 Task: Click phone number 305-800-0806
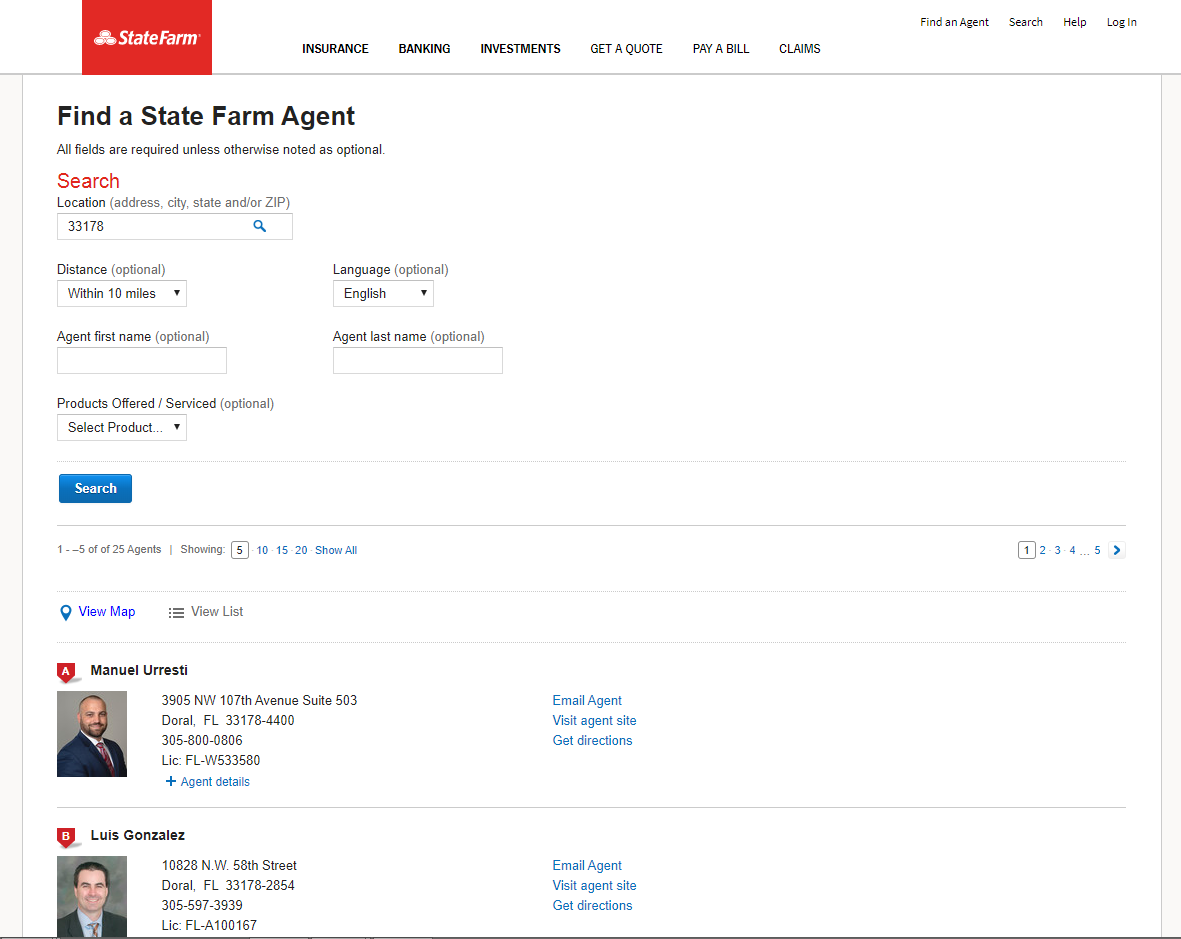pyautogui.click(x=202, y=740)
